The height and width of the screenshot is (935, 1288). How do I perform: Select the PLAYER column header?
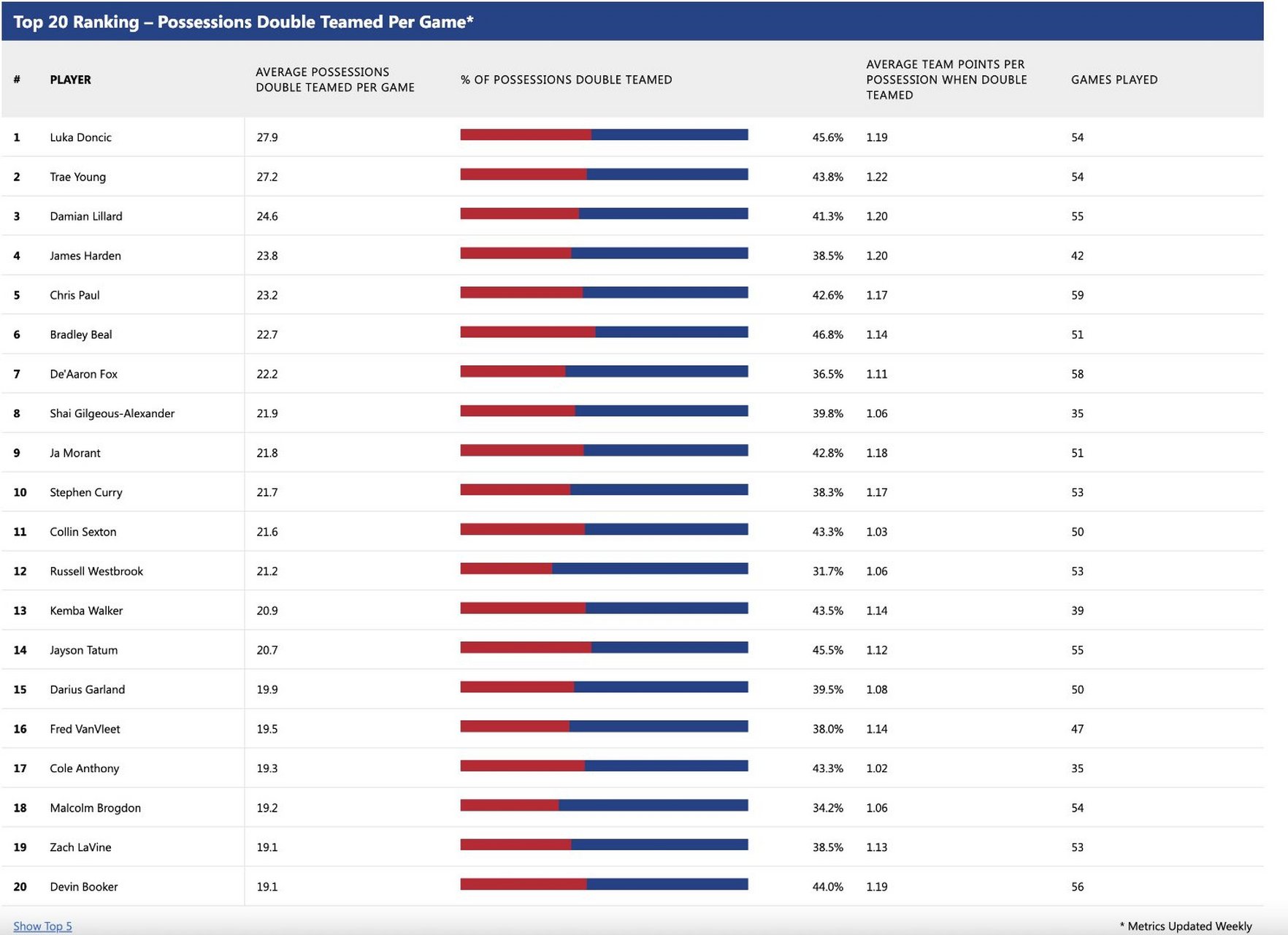[71, 80]
